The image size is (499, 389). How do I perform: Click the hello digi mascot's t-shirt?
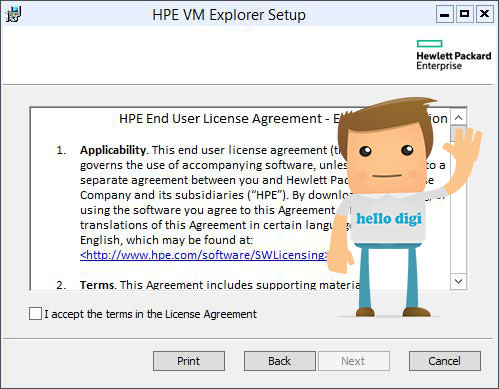pyautogui.click(x=388, y=218)
